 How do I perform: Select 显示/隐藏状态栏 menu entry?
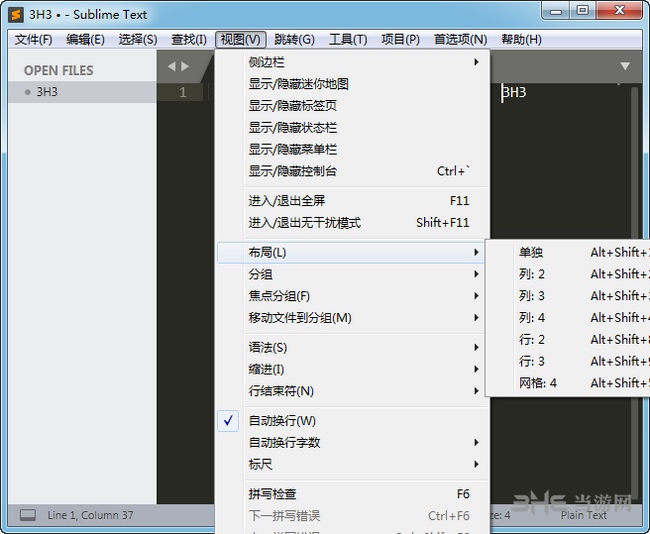click(x=350, y=128)
